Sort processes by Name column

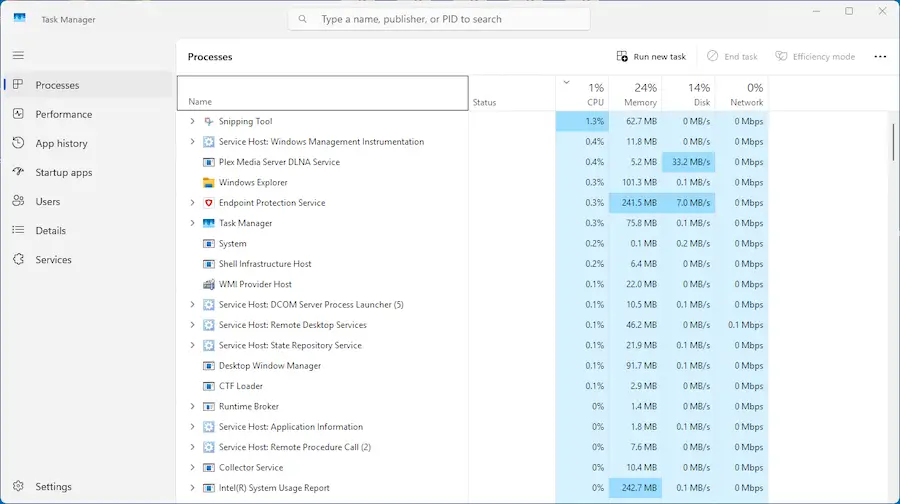(323, 93)
